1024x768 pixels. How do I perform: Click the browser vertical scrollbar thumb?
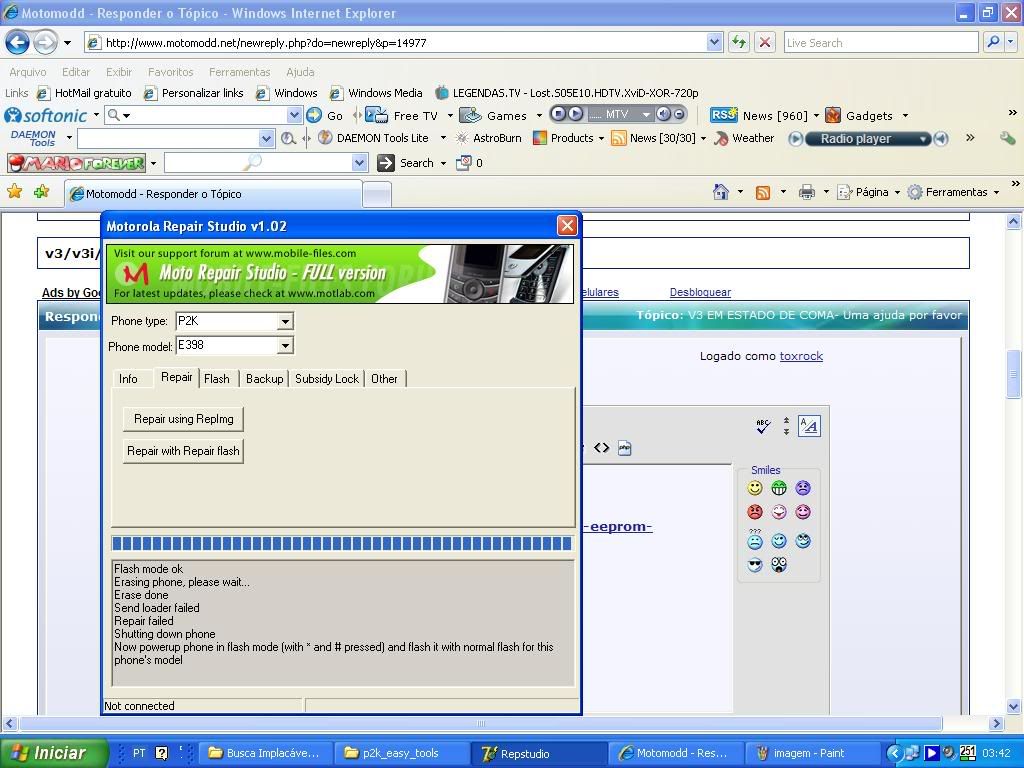click(x=1014, y=374)
